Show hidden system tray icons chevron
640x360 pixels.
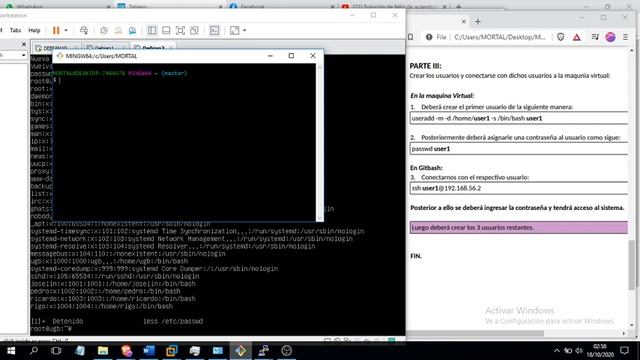point(557,351)
